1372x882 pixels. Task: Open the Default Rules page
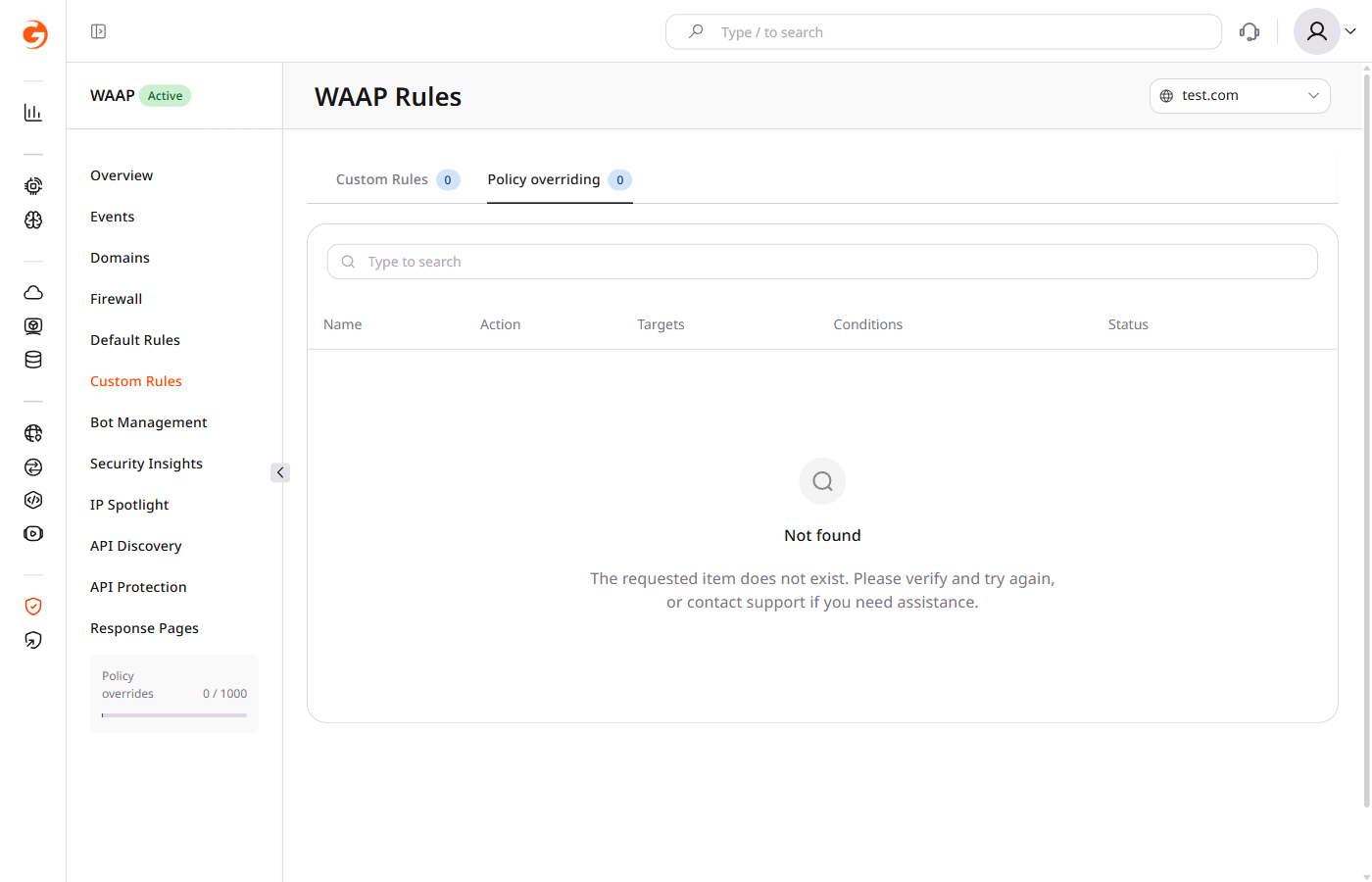135,340
